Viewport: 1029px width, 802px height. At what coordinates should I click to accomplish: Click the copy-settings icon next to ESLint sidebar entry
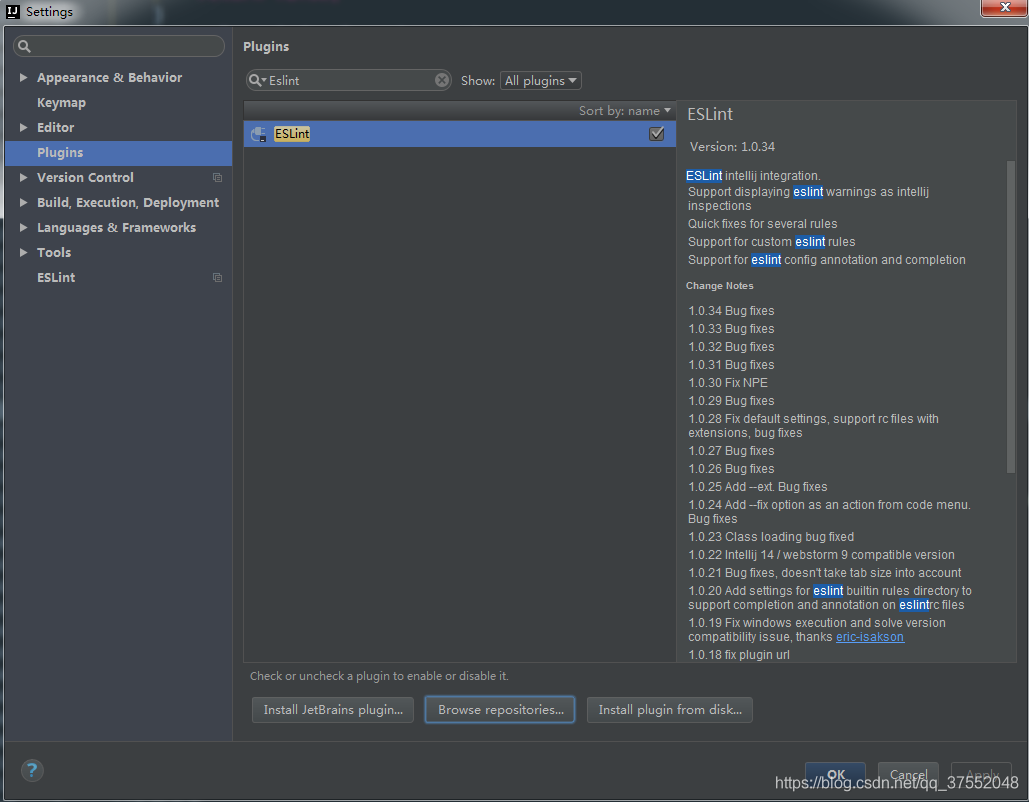[x=217, y=277]
